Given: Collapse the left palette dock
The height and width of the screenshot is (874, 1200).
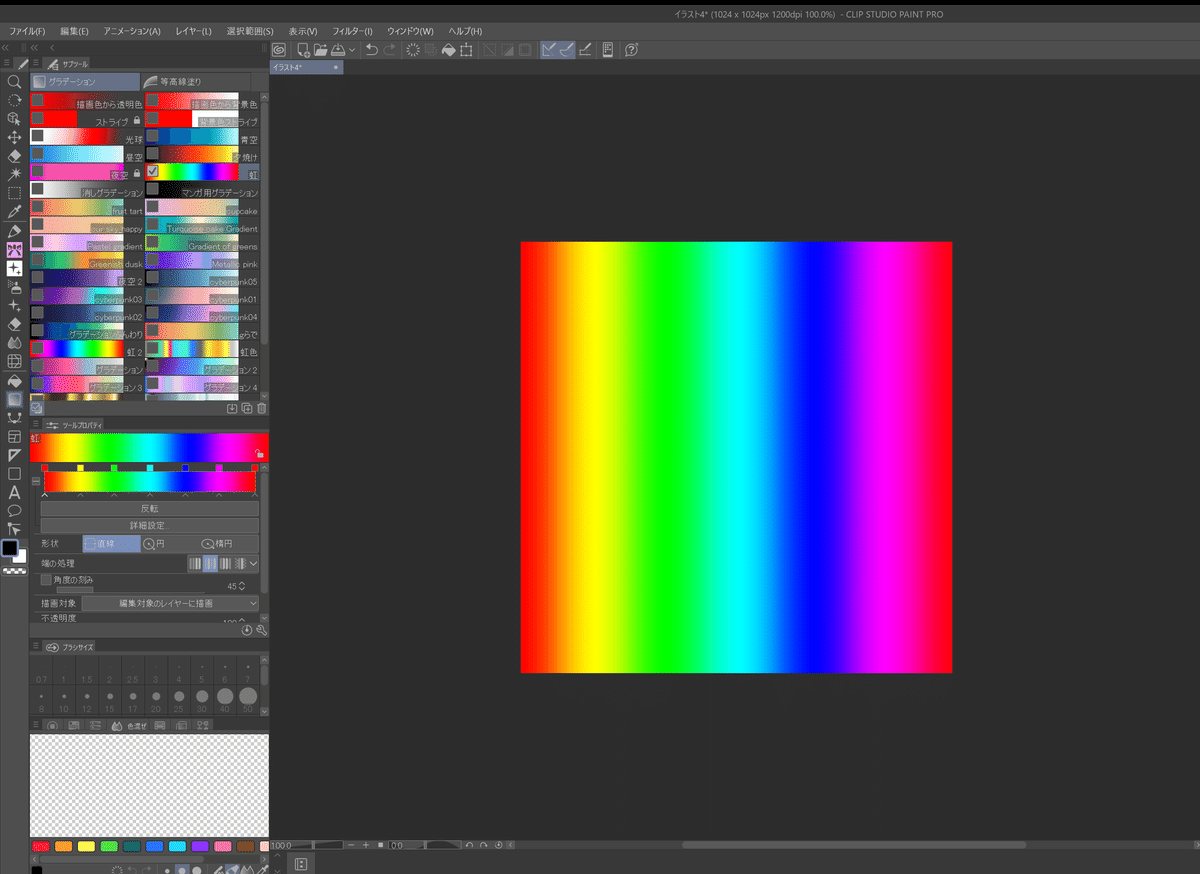Looking at the screenshot, I should pyautogui.click(x=7, y=47).
